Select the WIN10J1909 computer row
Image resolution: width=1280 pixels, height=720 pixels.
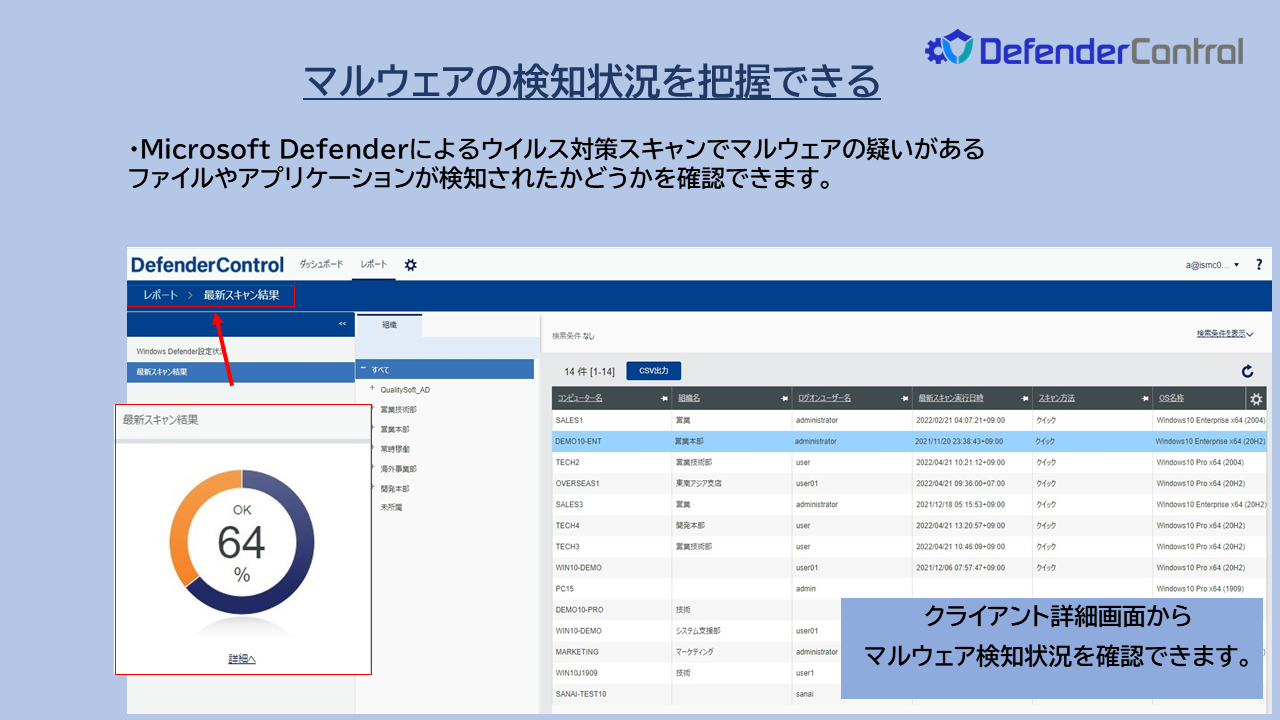click(696, 673)
